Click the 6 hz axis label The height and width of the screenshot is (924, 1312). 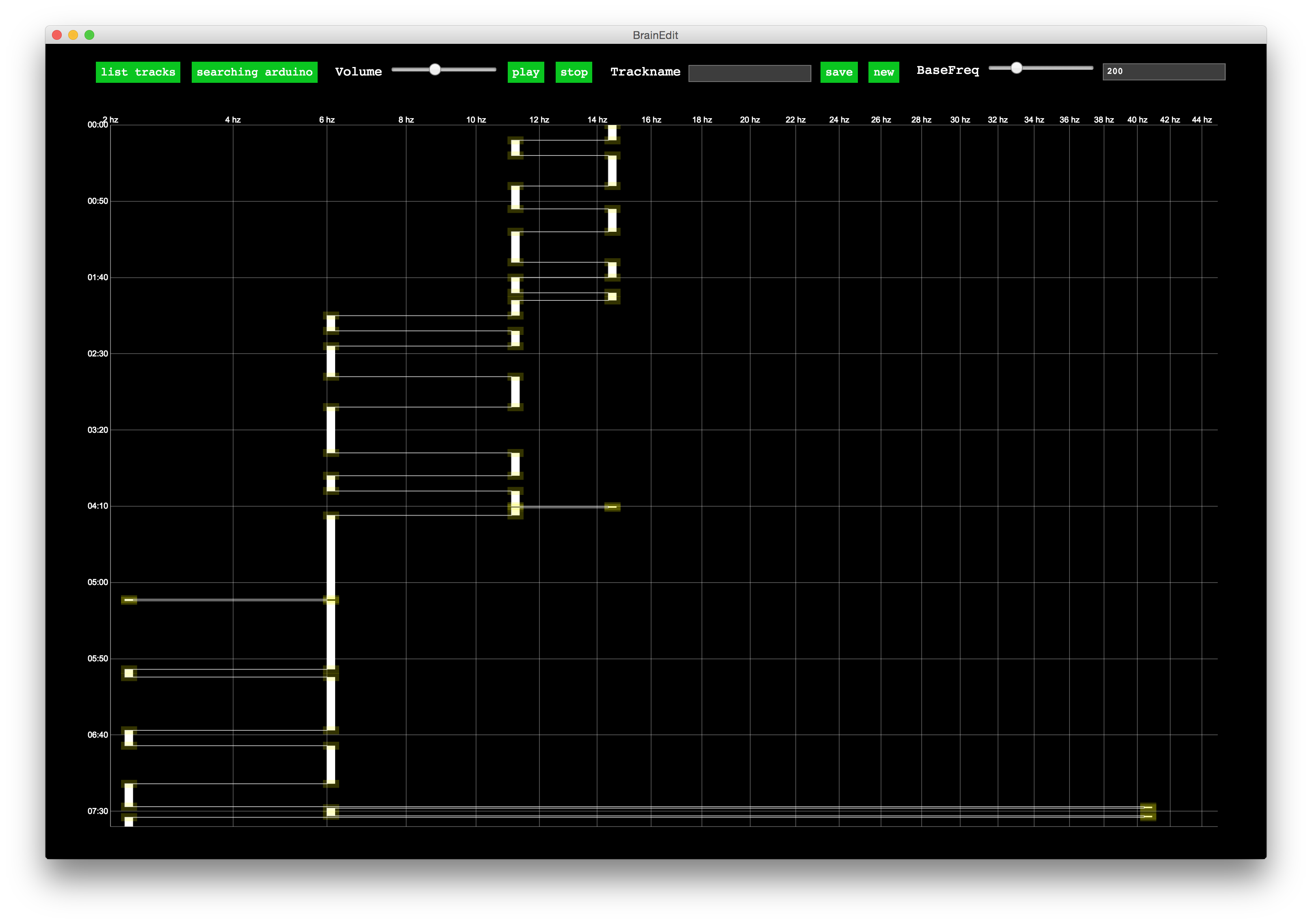pos(327,119)
